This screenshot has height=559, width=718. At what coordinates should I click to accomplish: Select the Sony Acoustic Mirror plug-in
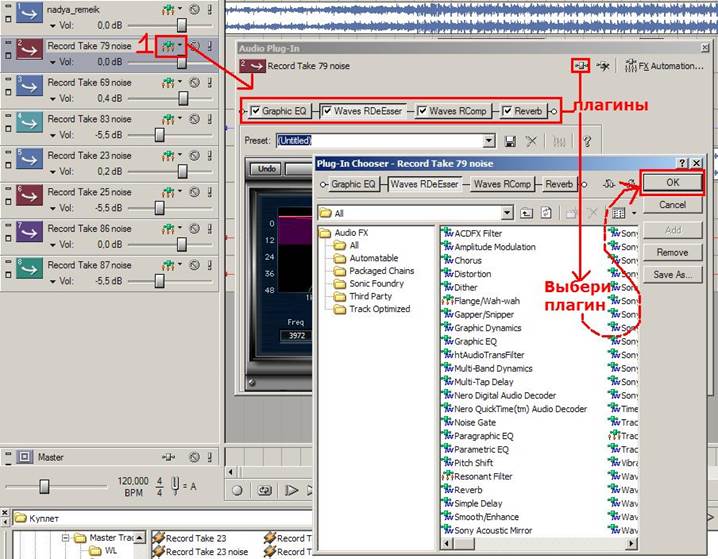(487, 530)
